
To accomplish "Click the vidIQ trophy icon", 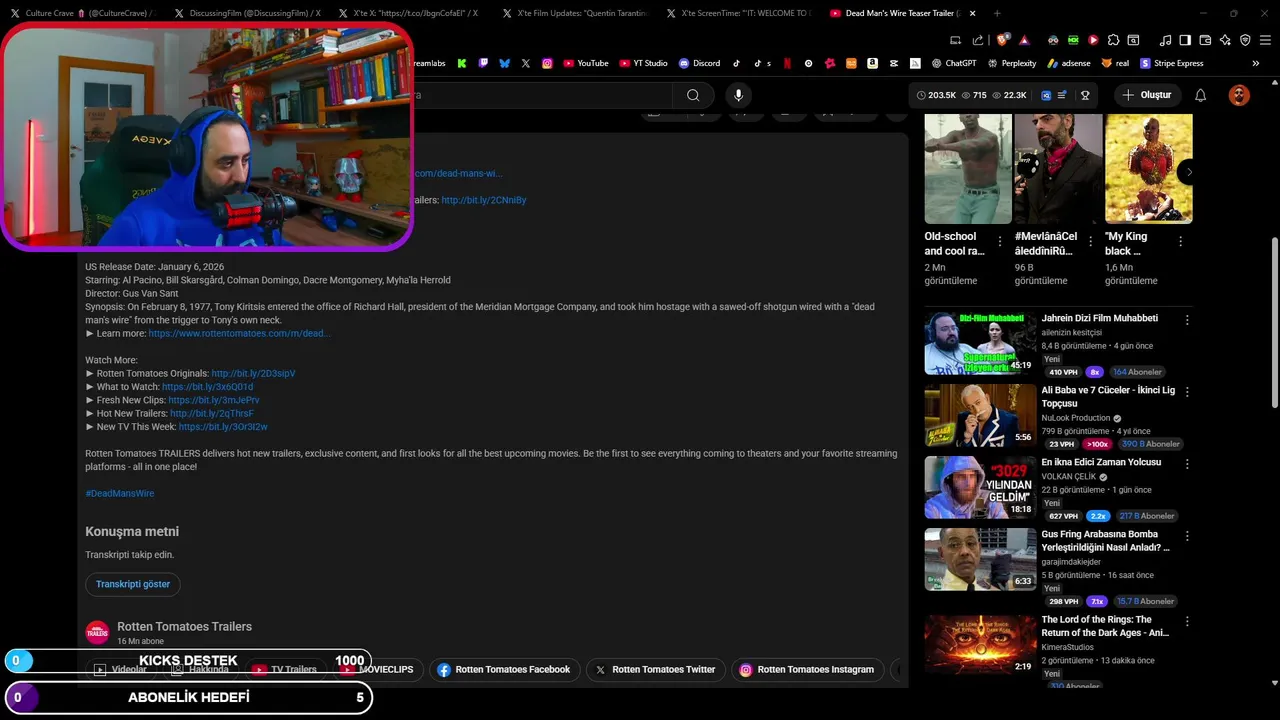I will click(x=1085, y=95).
